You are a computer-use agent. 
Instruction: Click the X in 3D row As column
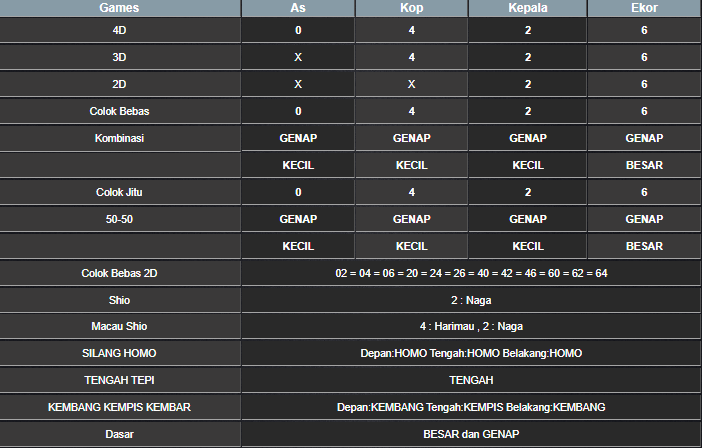[x=298, y=57]
